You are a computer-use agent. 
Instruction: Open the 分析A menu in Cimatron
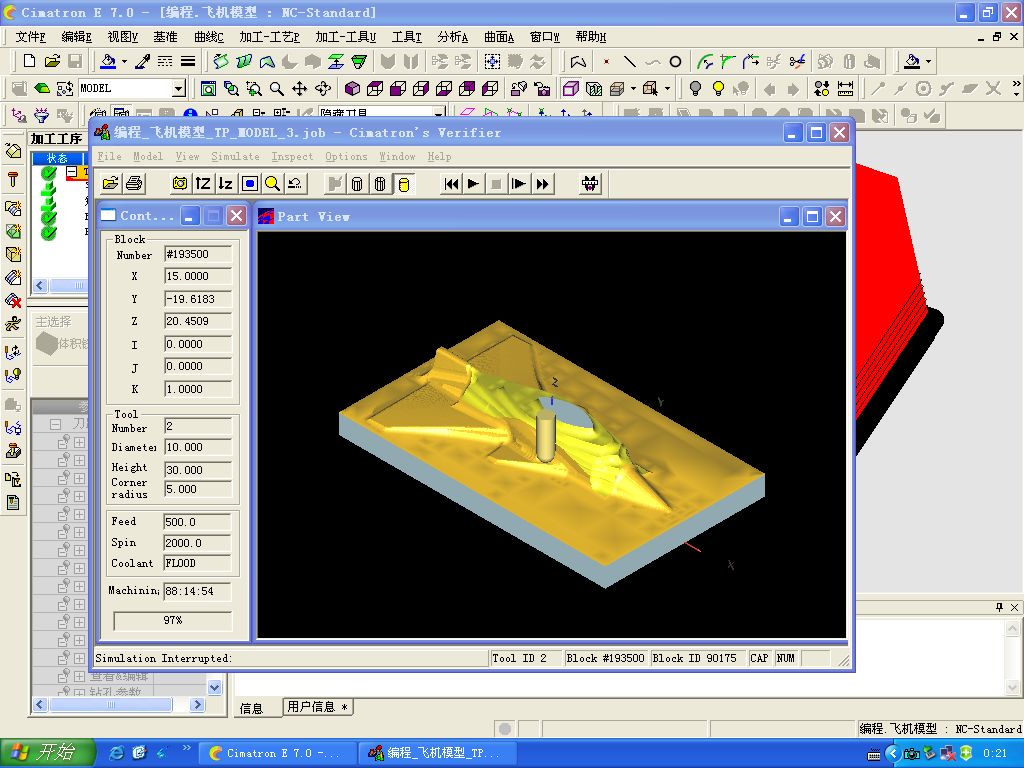pos(453,37)
